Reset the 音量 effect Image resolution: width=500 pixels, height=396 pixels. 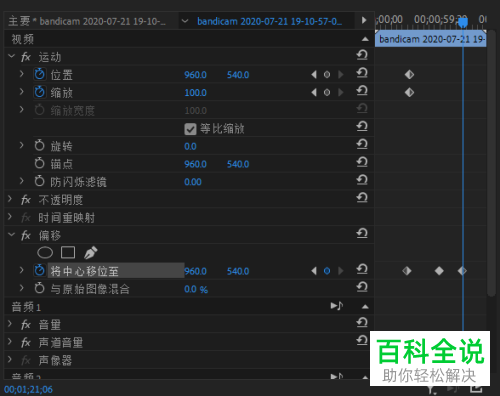(362, 323)
